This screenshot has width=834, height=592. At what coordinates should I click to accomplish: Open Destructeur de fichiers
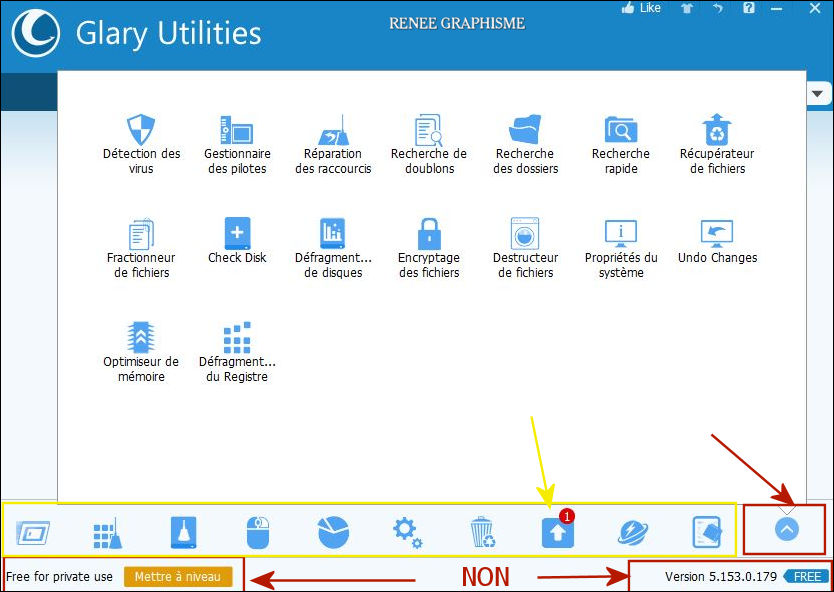pos(525,248)
